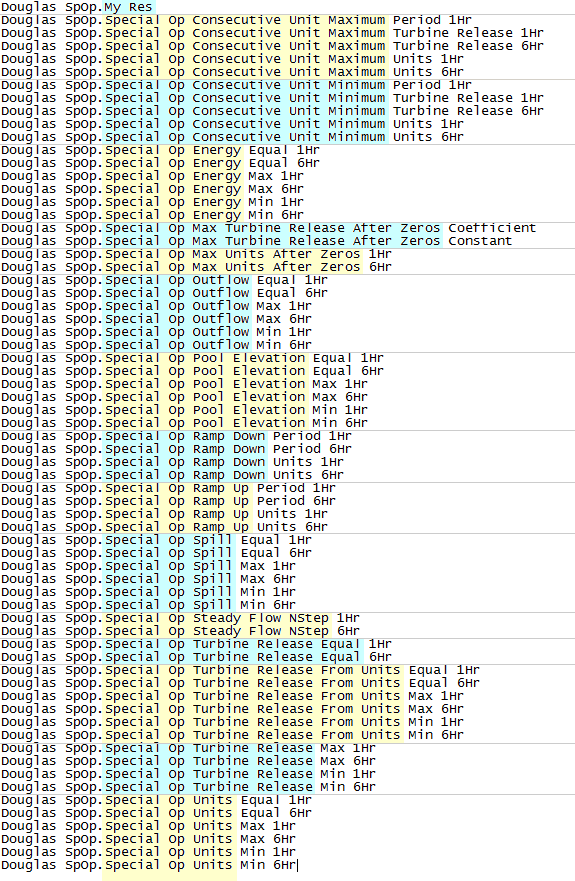Select 'Special Op Spill Max 1Hr' line

(148, 566)
